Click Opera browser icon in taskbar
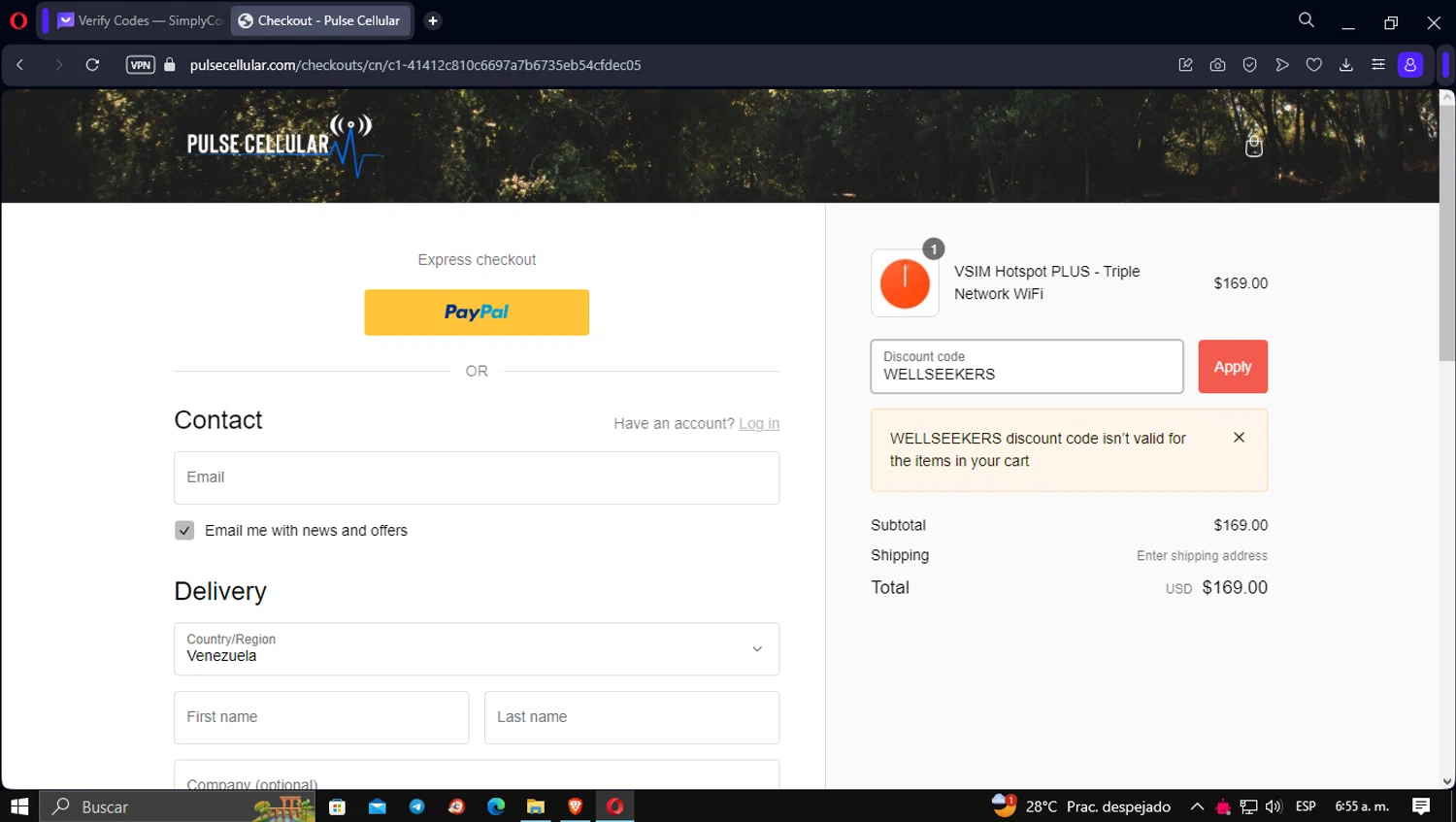The width and height of the screenshot is (1456, 822). tap(615, 806)
